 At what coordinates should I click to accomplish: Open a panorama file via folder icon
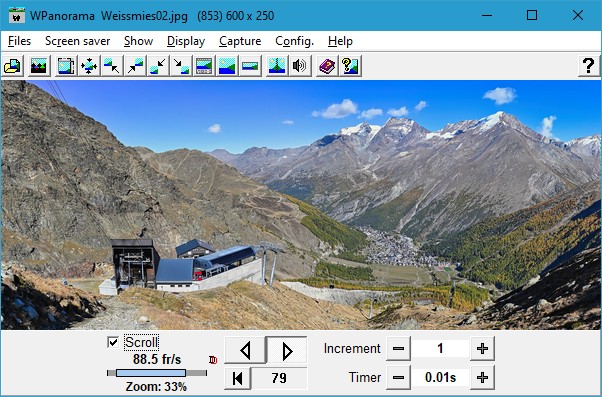point(13,66)
